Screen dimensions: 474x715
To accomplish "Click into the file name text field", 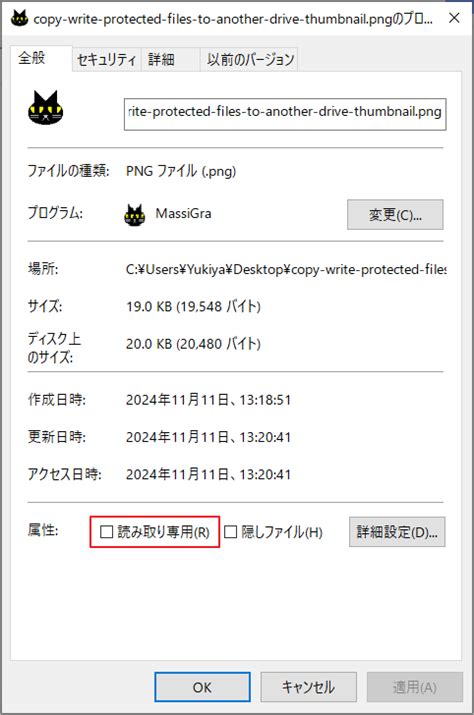I will point(285,114).
